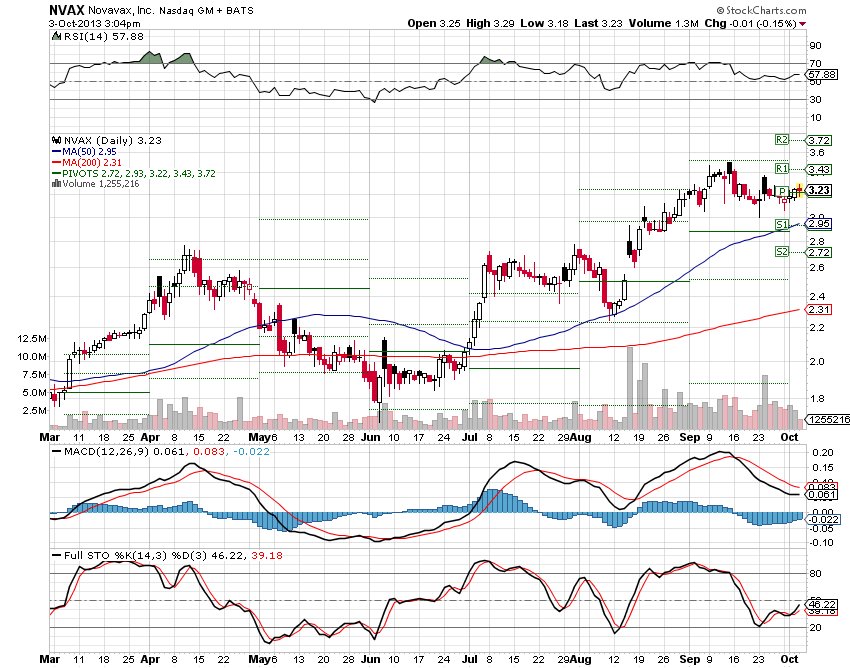
Task: Click the 2.95 blue-bordered axis tag
Action: (819, 224)
